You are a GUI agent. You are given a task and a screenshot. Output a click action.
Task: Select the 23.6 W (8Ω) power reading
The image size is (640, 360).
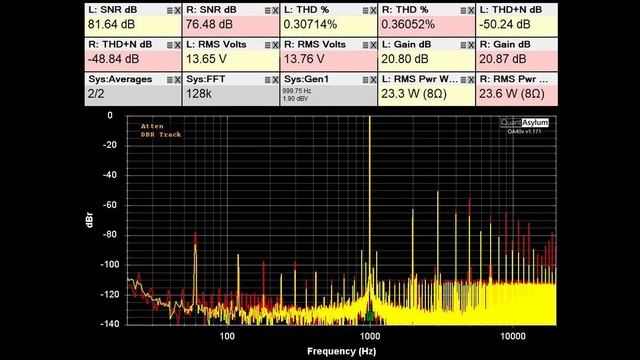512,94
